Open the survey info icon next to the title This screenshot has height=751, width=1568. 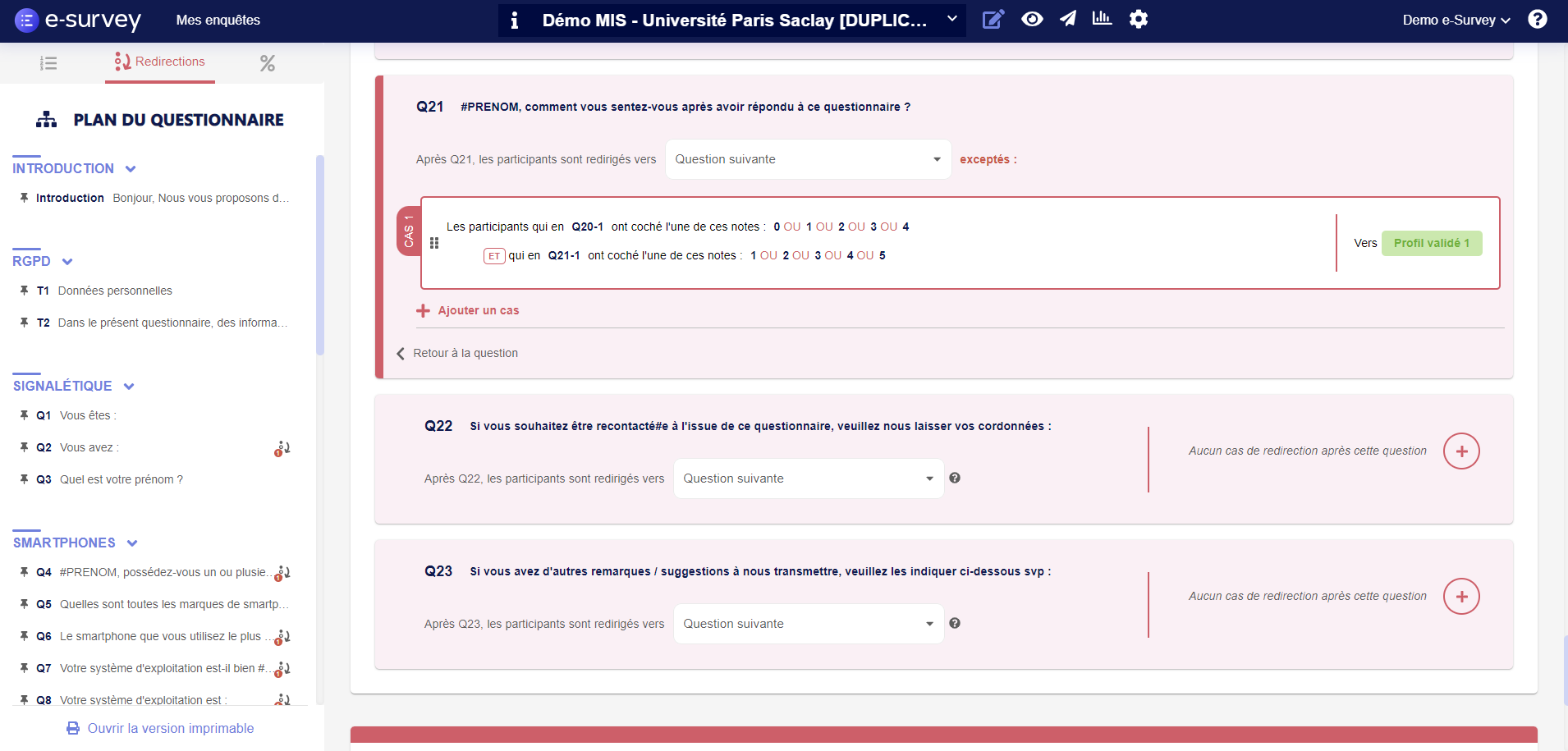516,20
